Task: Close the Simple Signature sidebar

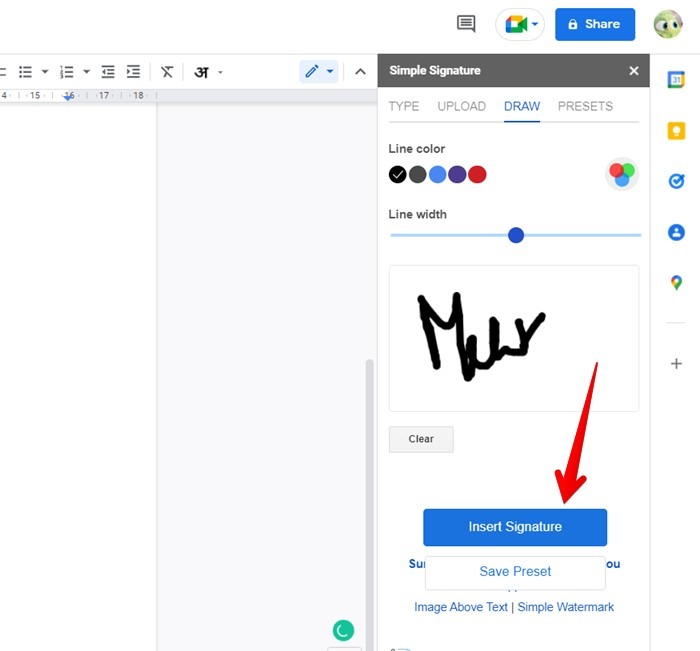Action: pyautogui.click(x=633, y=71)
